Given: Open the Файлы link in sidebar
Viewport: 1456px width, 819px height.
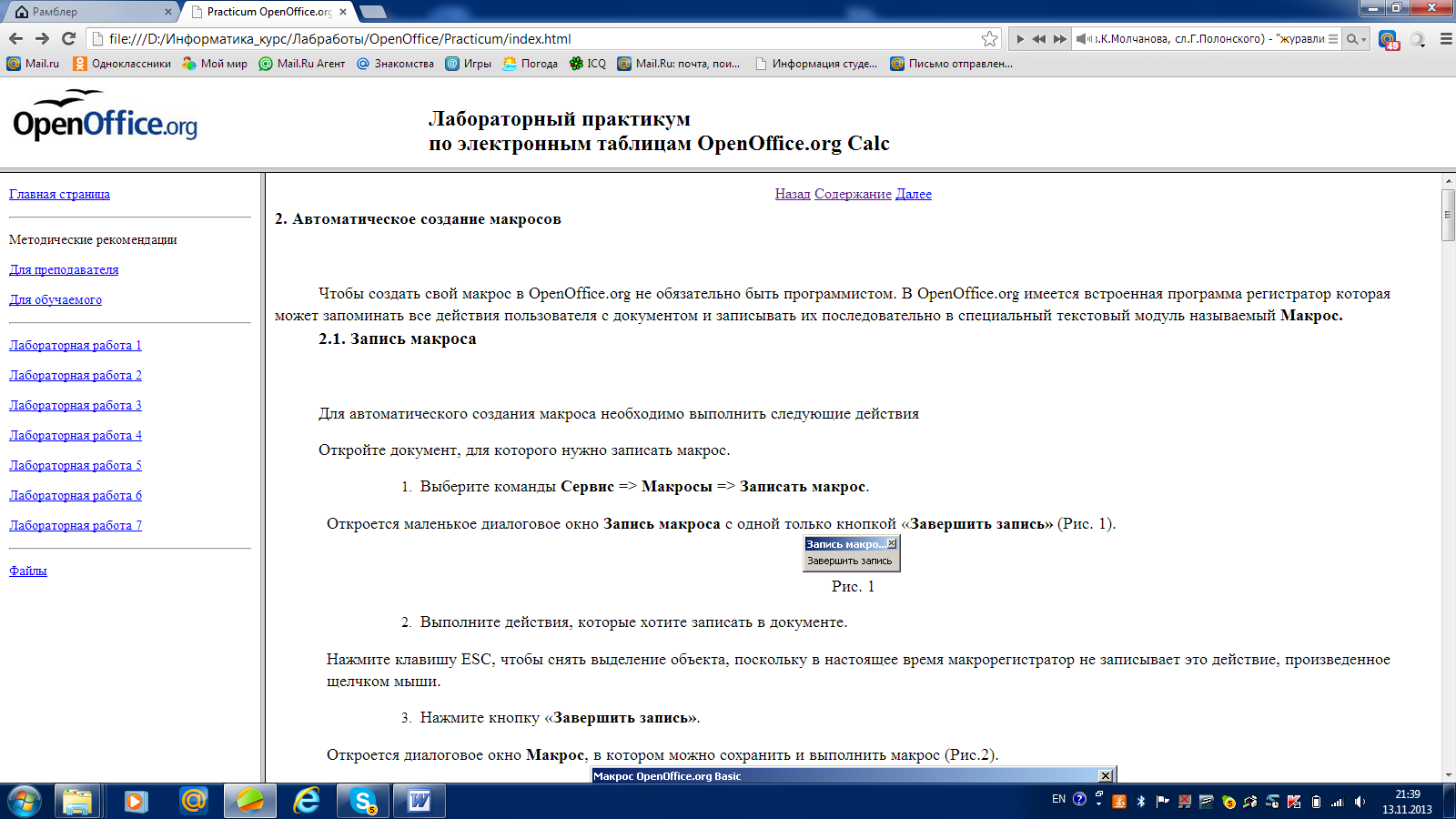Looking at the screenshot, I should [28, 571].
